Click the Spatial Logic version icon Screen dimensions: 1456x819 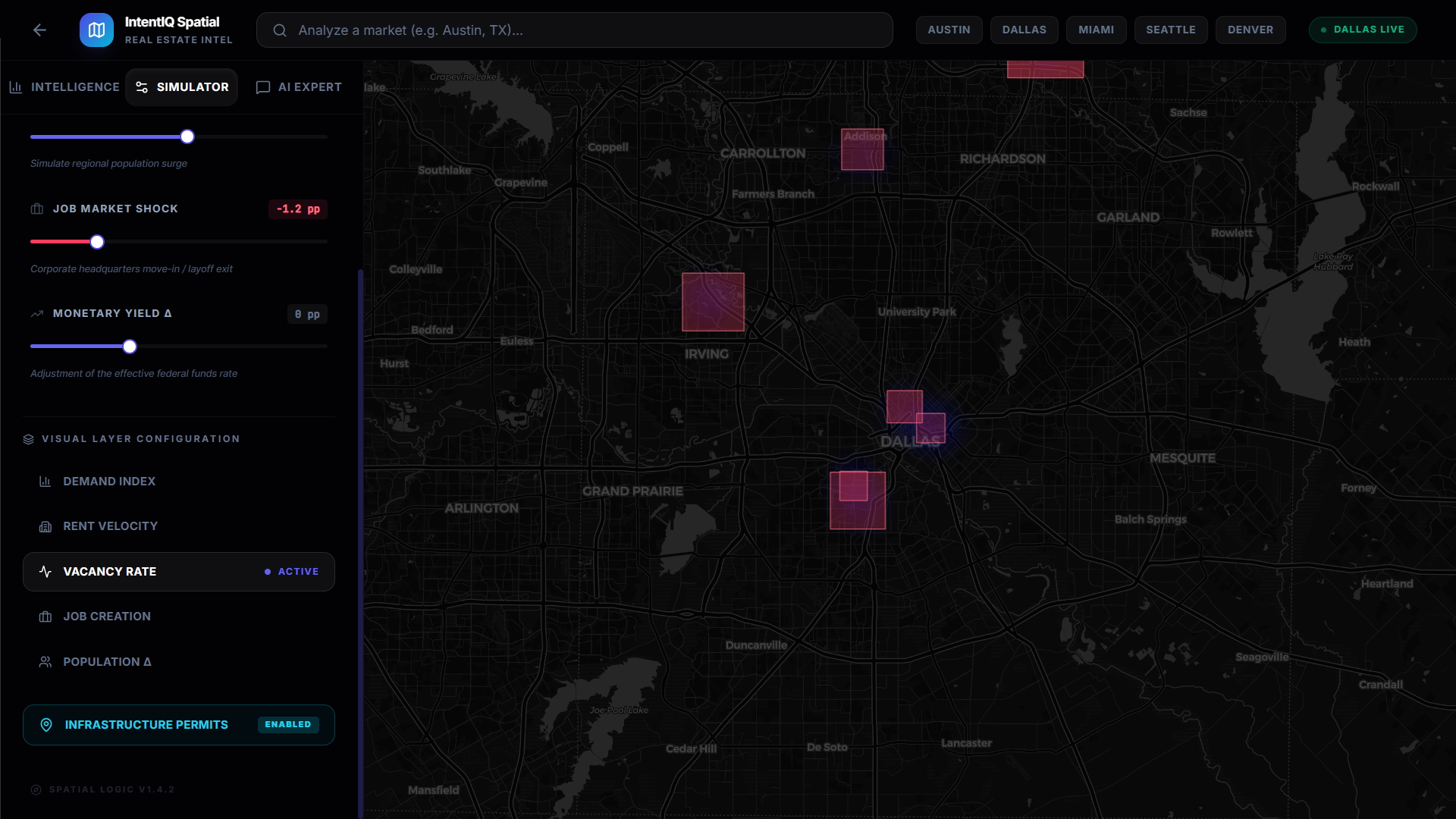(36, 789)
